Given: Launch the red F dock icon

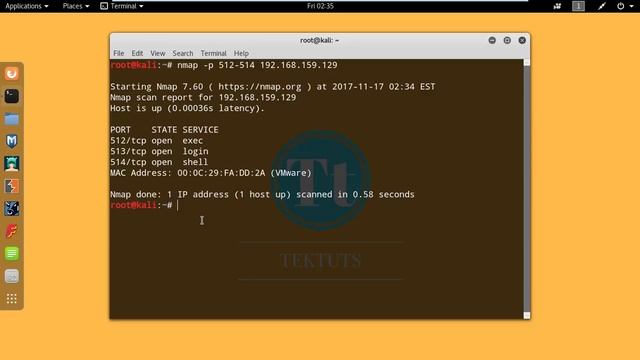Looking at the screenshot, I should [x=11, y=231].
